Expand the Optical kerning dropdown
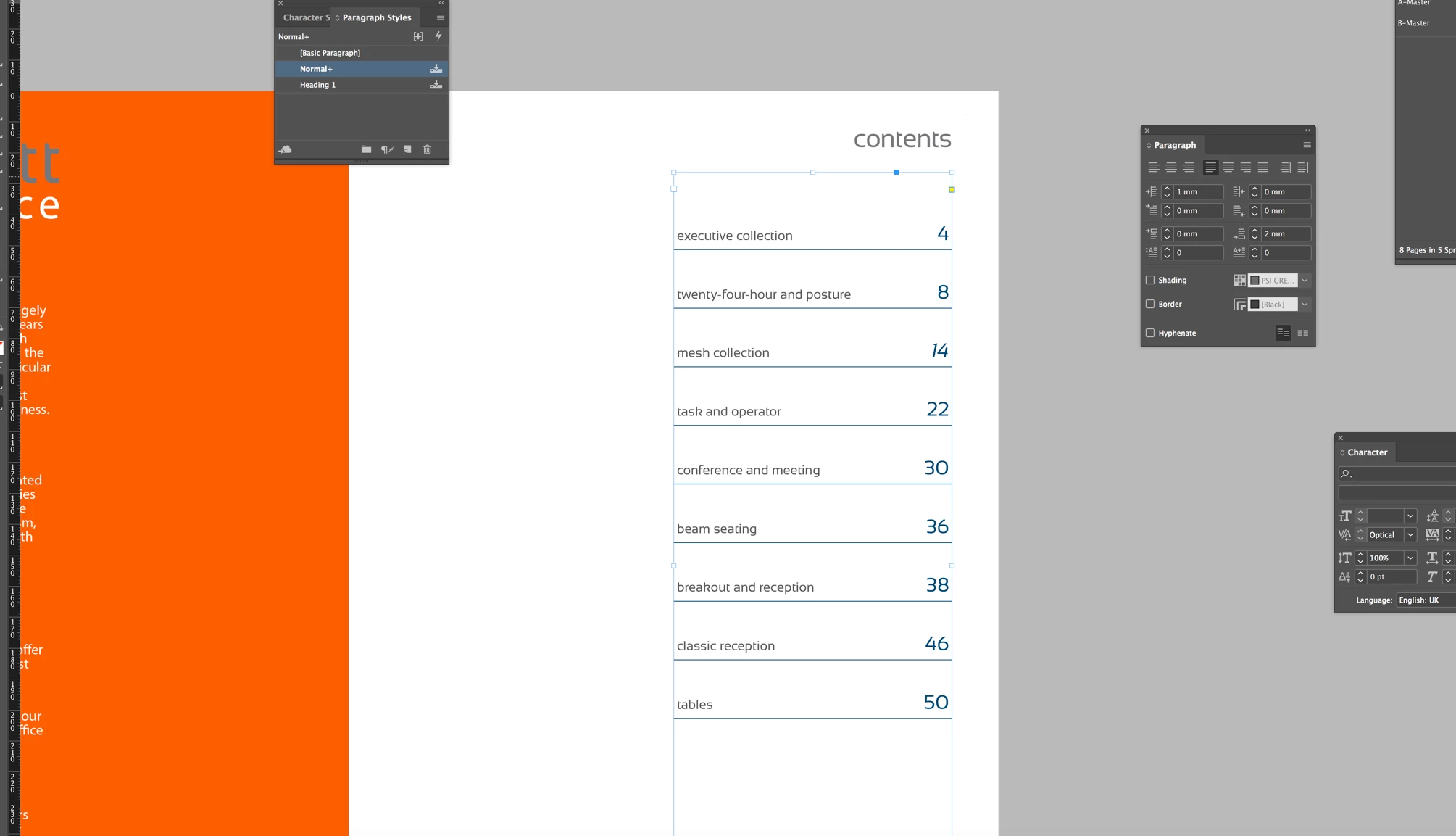 click(1410, 535)
